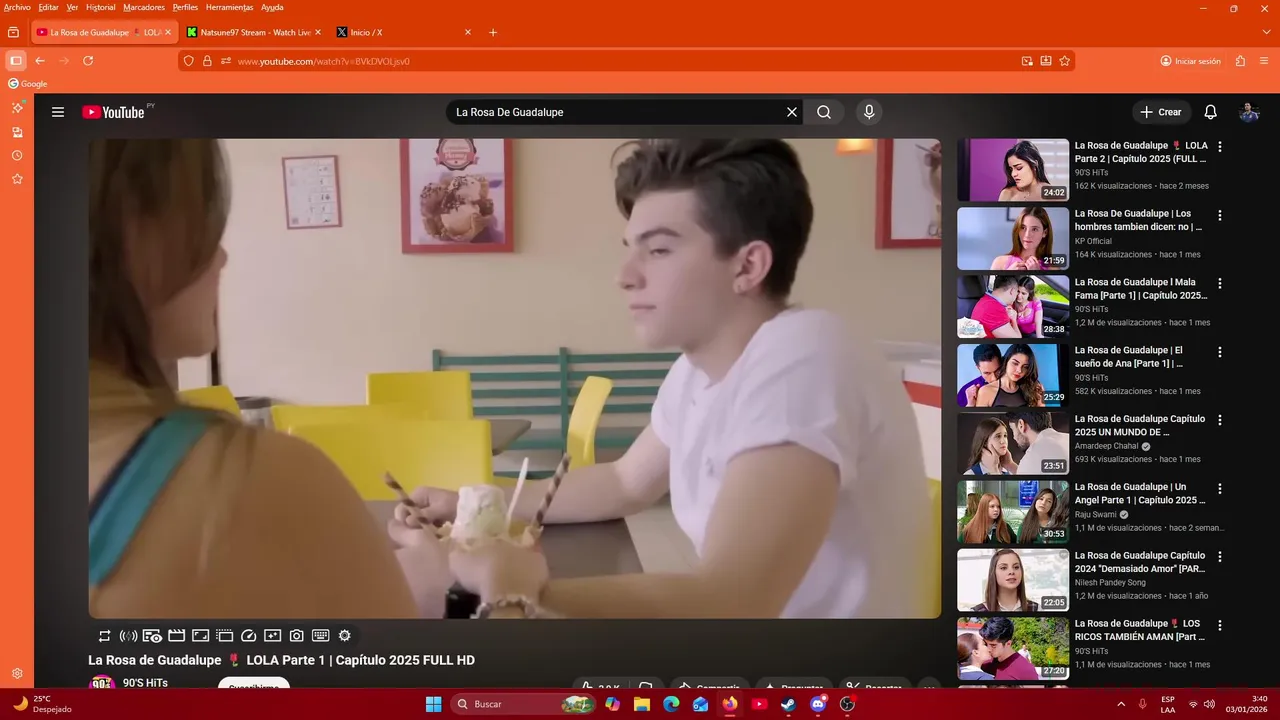Viewport: 1280px width, 720px height.
Task: Click the video filters sparkle icon
Action: coord(273,636)
